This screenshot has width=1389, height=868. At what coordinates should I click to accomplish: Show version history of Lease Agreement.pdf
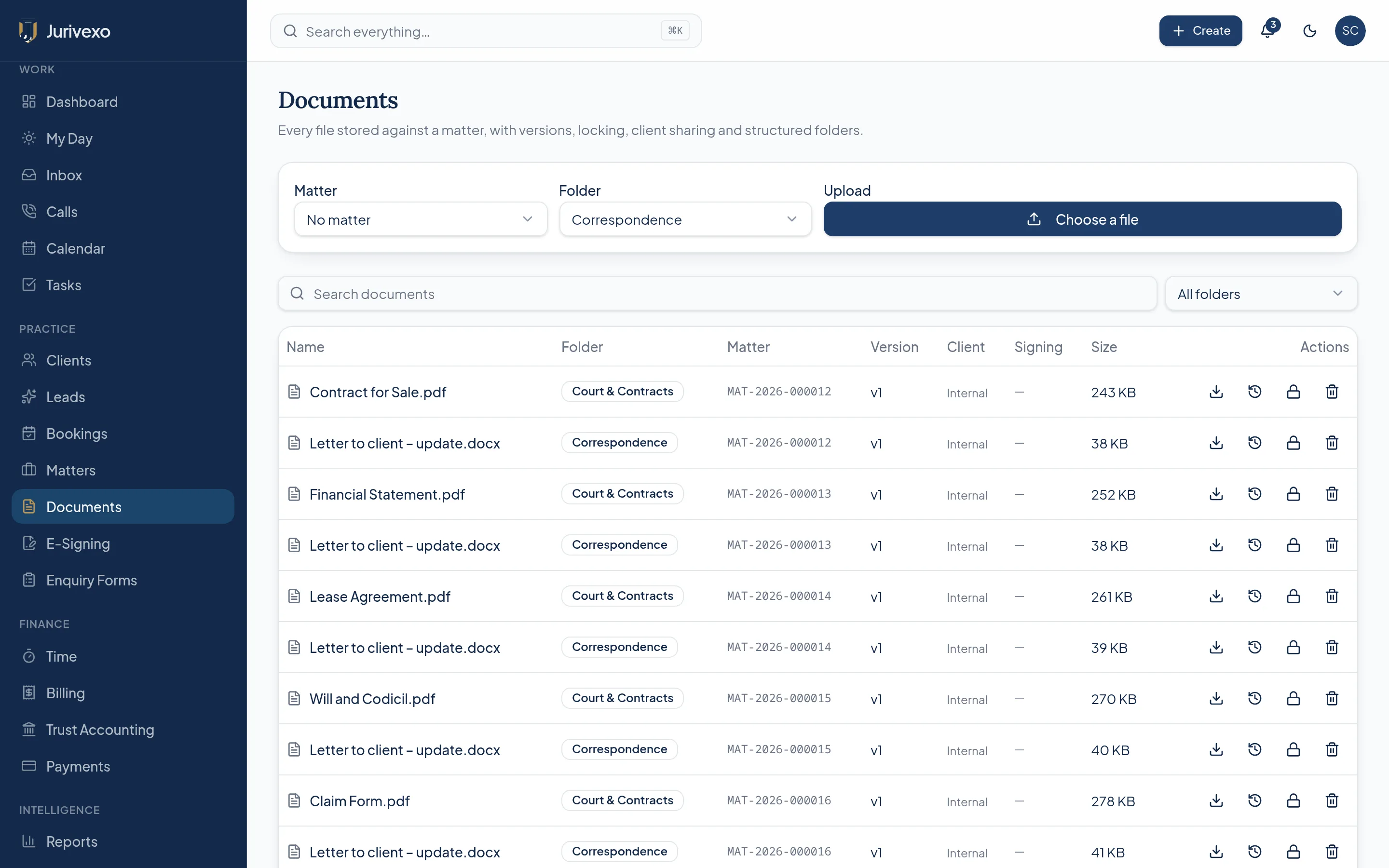coord(1255,596)
